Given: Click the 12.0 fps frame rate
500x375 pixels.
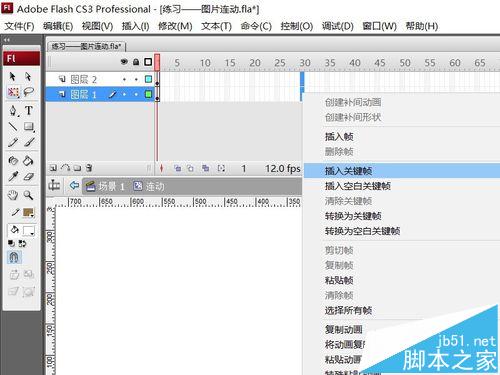Looking at the screenshot, I should point(282,169).
